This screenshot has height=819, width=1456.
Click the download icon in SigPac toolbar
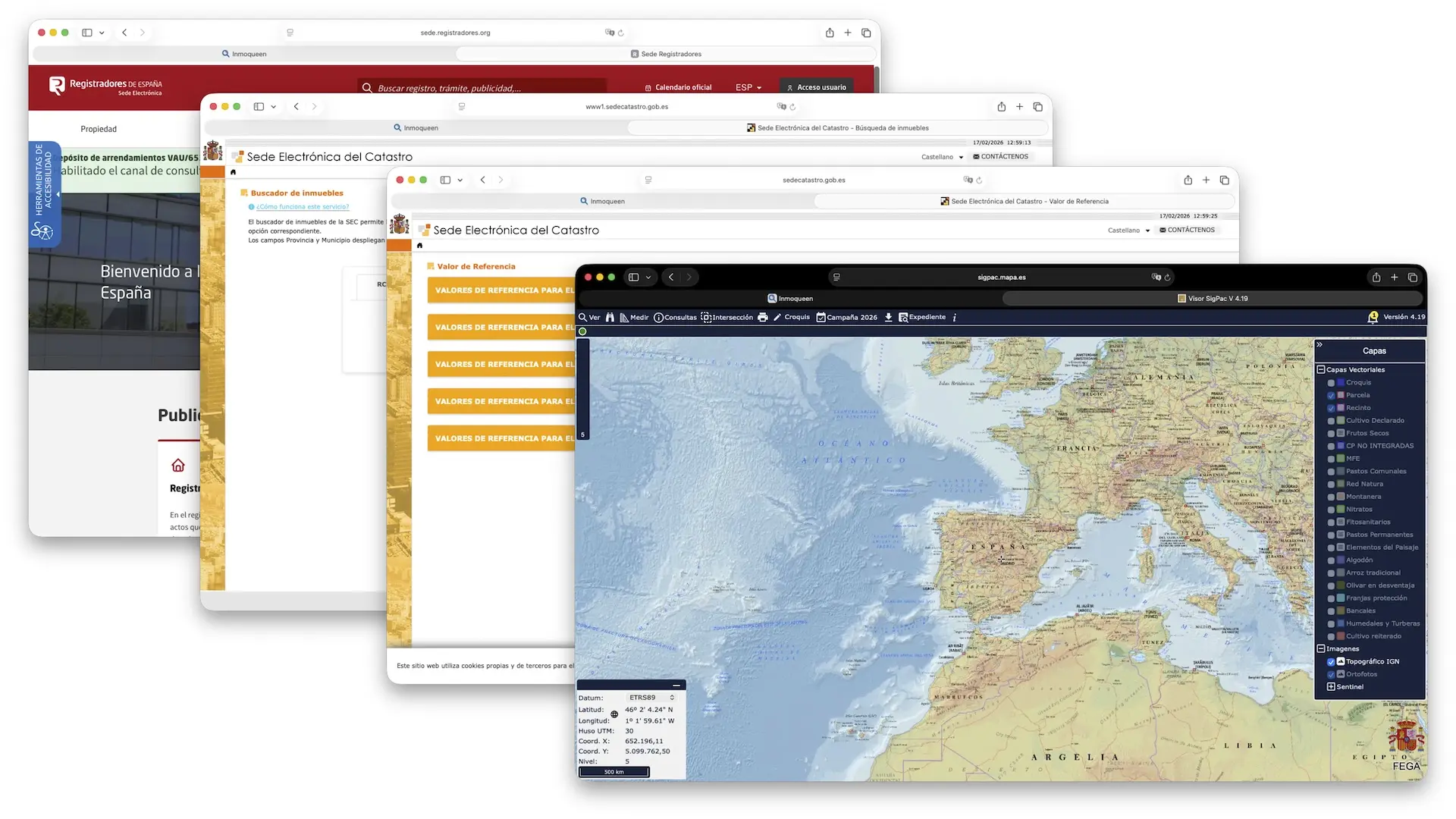888,318
